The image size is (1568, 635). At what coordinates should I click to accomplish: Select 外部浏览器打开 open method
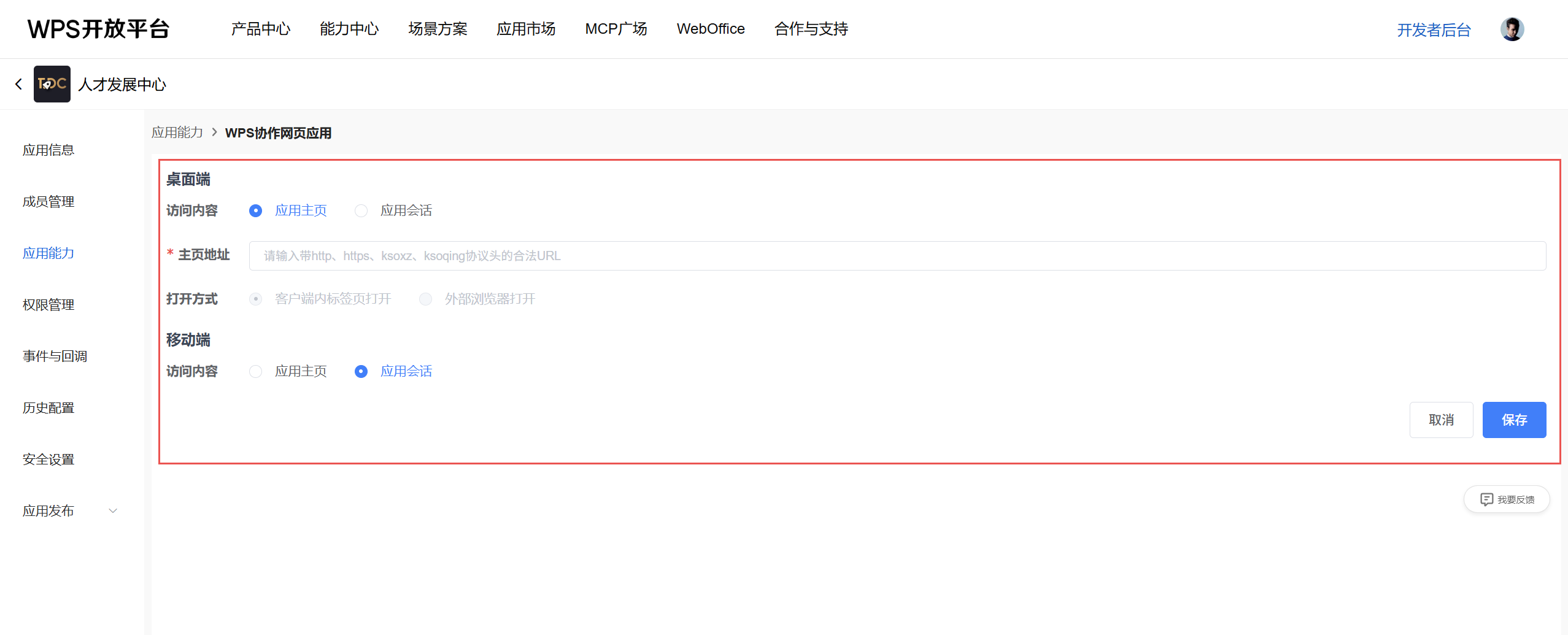426,299
